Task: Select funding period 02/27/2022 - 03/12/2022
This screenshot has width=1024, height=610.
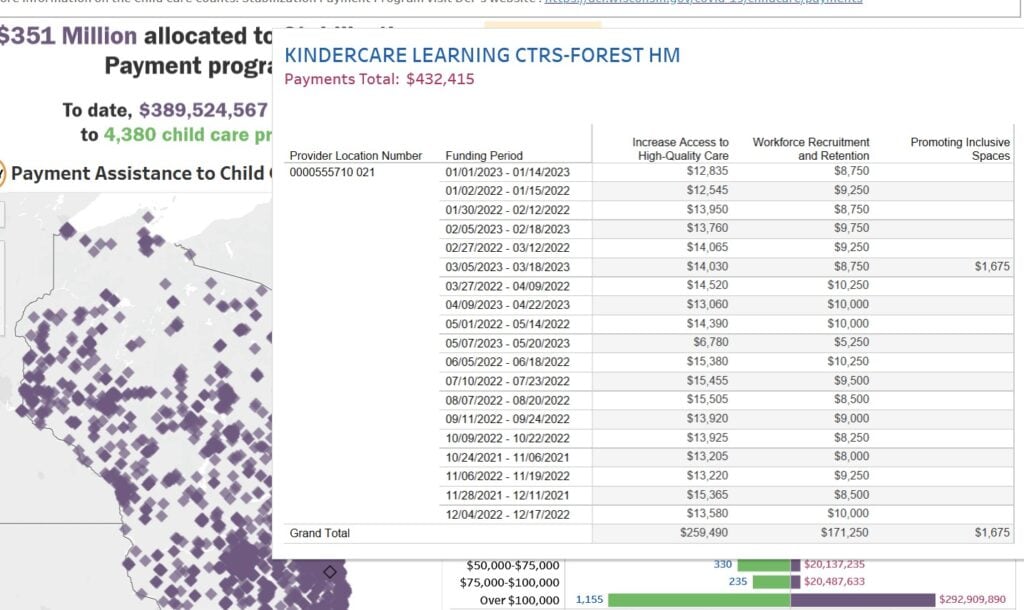Action: pos(507,248)
